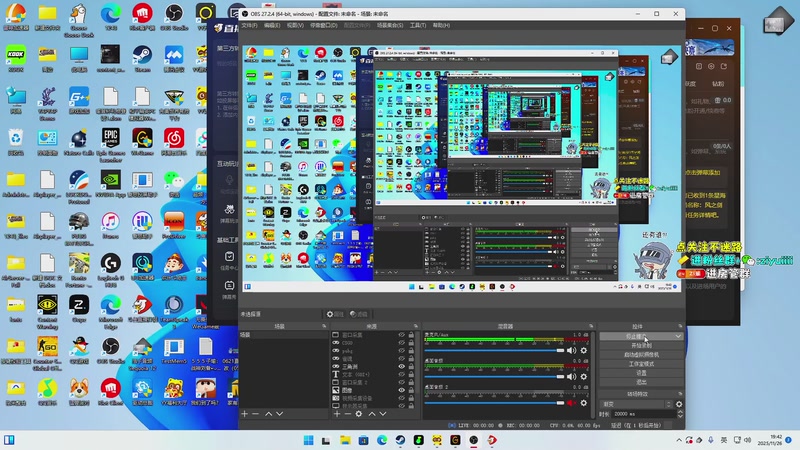Click the Steam icon in the taskbar

coord(401,440)
